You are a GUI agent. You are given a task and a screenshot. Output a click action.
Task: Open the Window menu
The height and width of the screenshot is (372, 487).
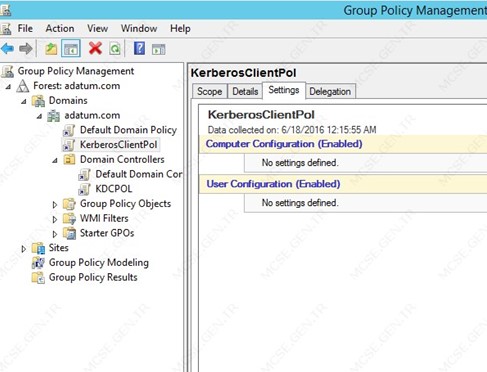pyautogui.click(x=139, y=29)
